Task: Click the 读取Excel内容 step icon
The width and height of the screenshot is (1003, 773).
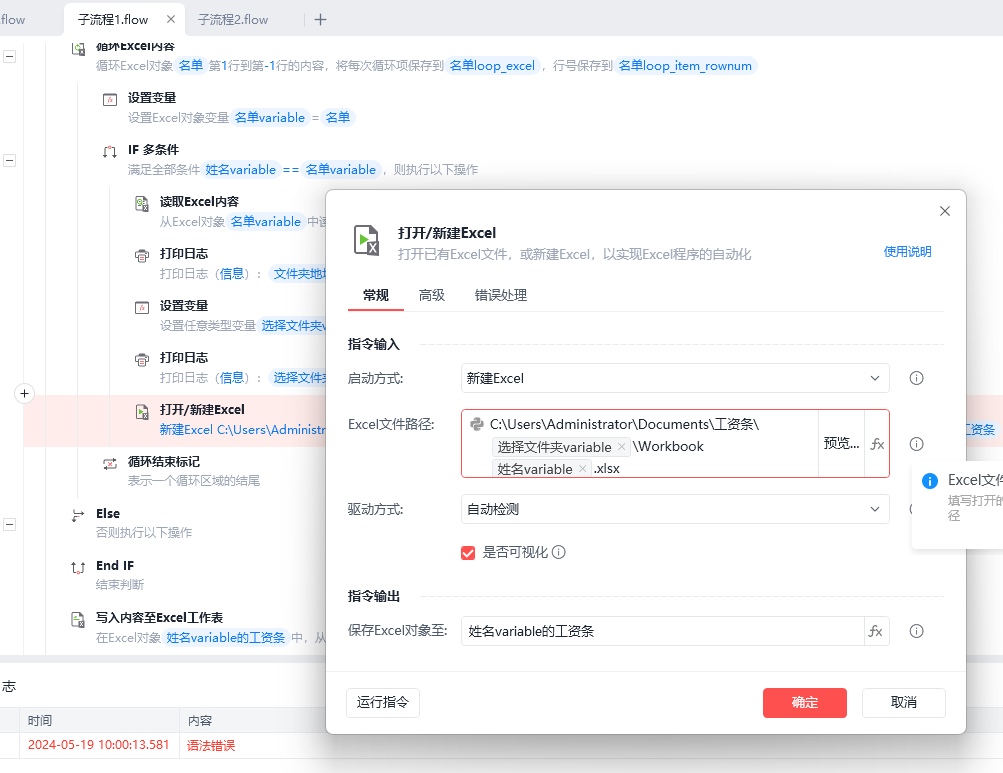Action: click(x=142, y=203)
